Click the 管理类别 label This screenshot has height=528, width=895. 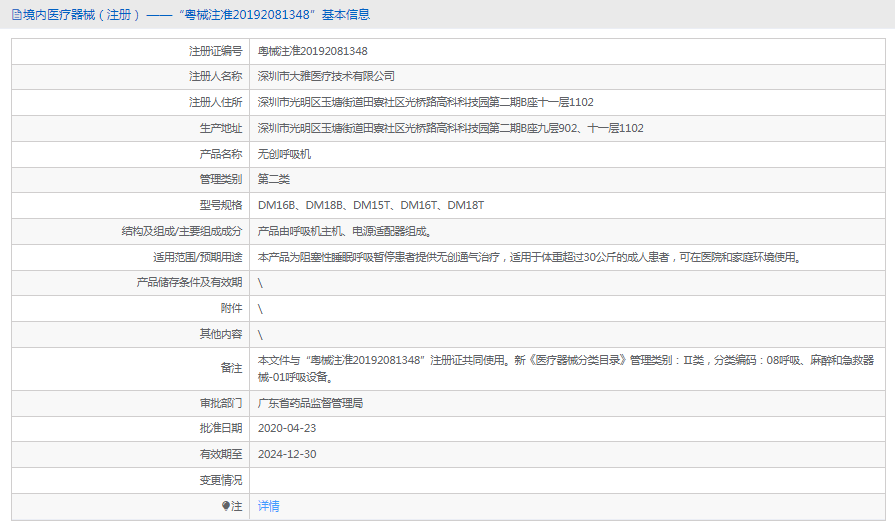[221, 179]
